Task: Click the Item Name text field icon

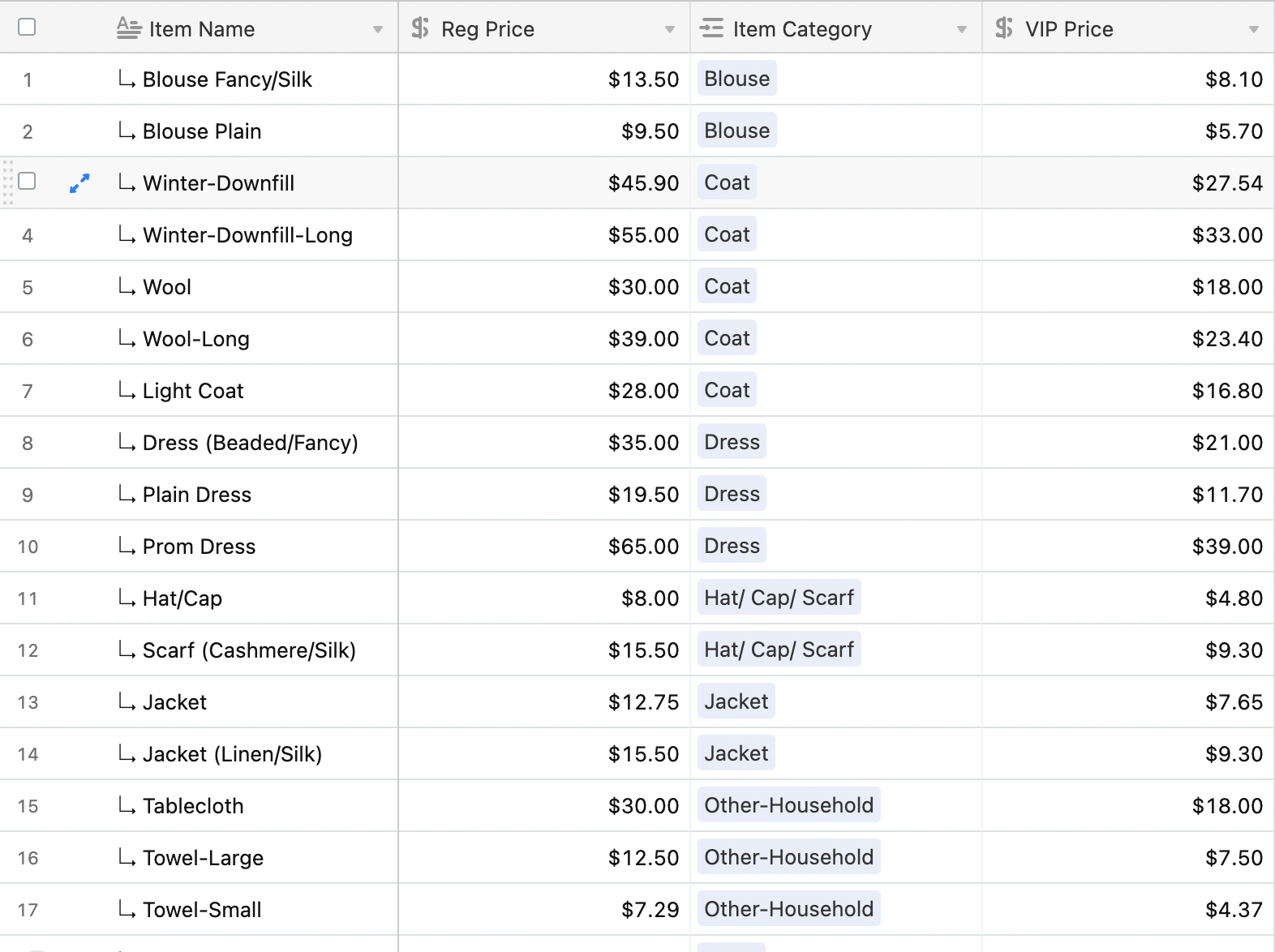Action: (129, 28)
